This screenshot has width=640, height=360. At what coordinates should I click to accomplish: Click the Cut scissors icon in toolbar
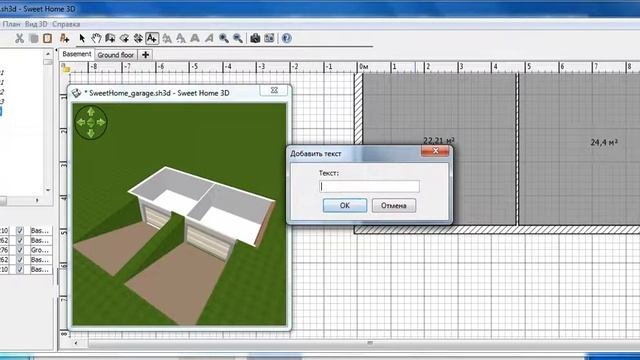point(19,38)
